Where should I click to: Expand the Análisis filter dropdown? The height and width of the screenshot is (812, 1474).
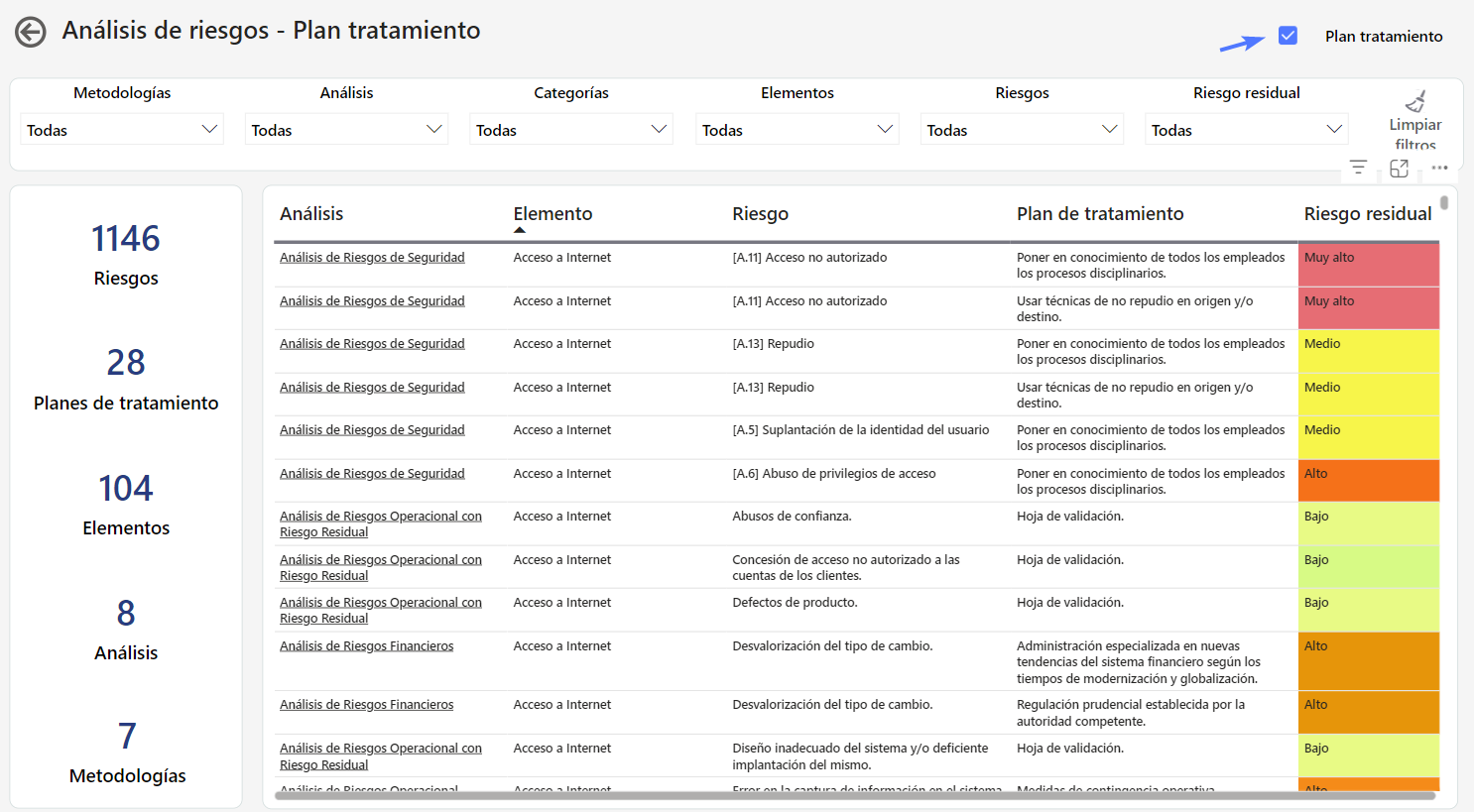346,130
